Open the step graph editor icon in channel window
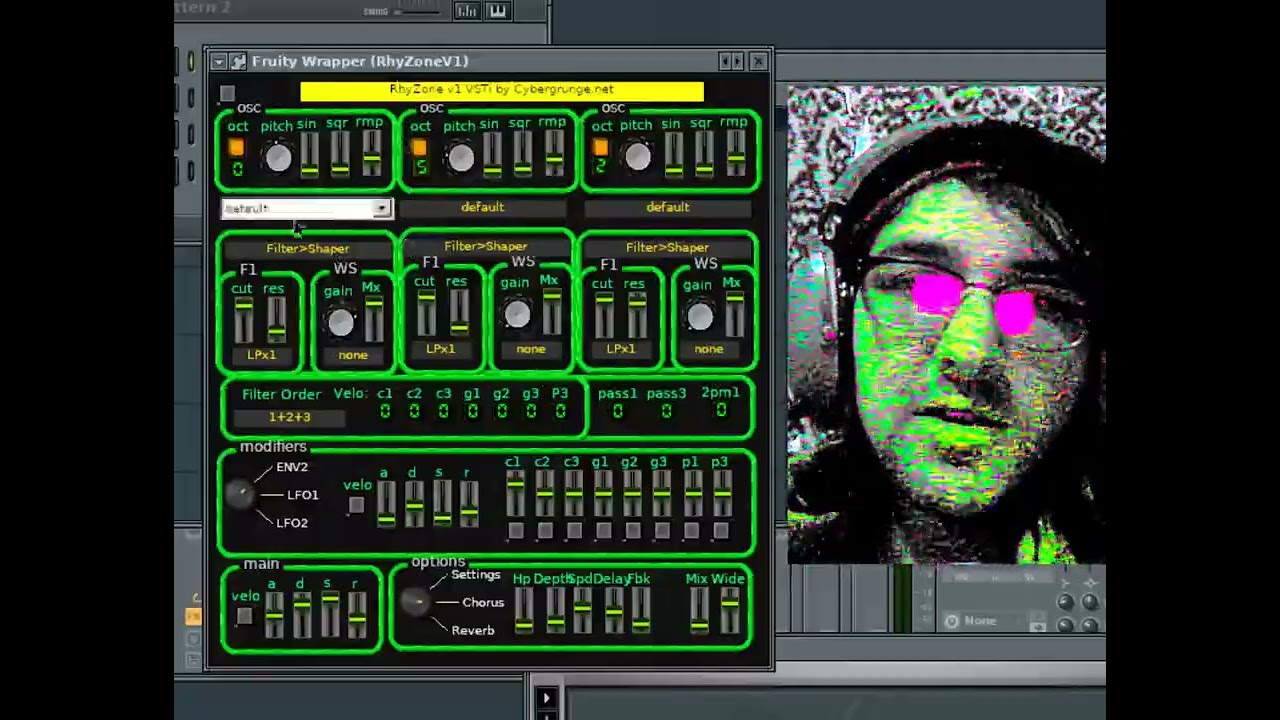Viewport: 1280px width, 720px height. [466, 11]
